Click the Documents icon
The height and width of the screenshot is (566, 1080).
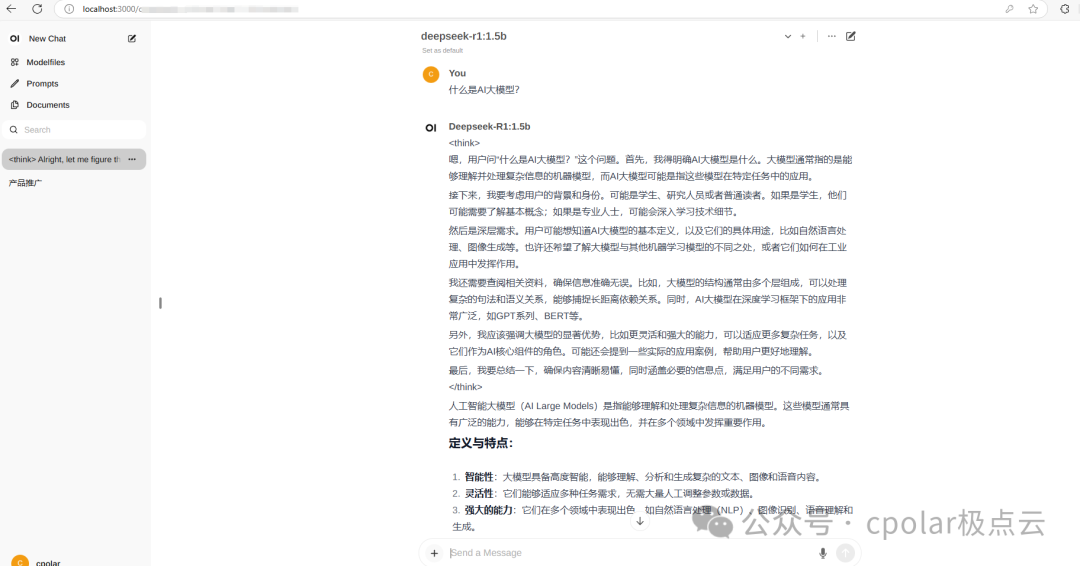[x=14, y=105]
